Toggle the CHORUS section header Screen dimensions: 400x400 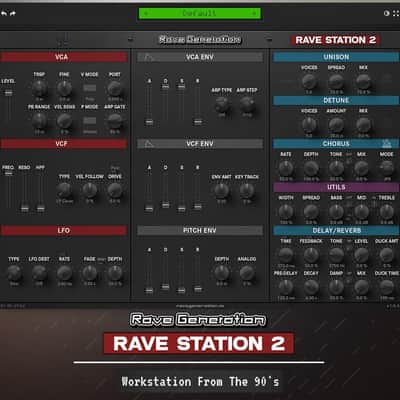336,144
